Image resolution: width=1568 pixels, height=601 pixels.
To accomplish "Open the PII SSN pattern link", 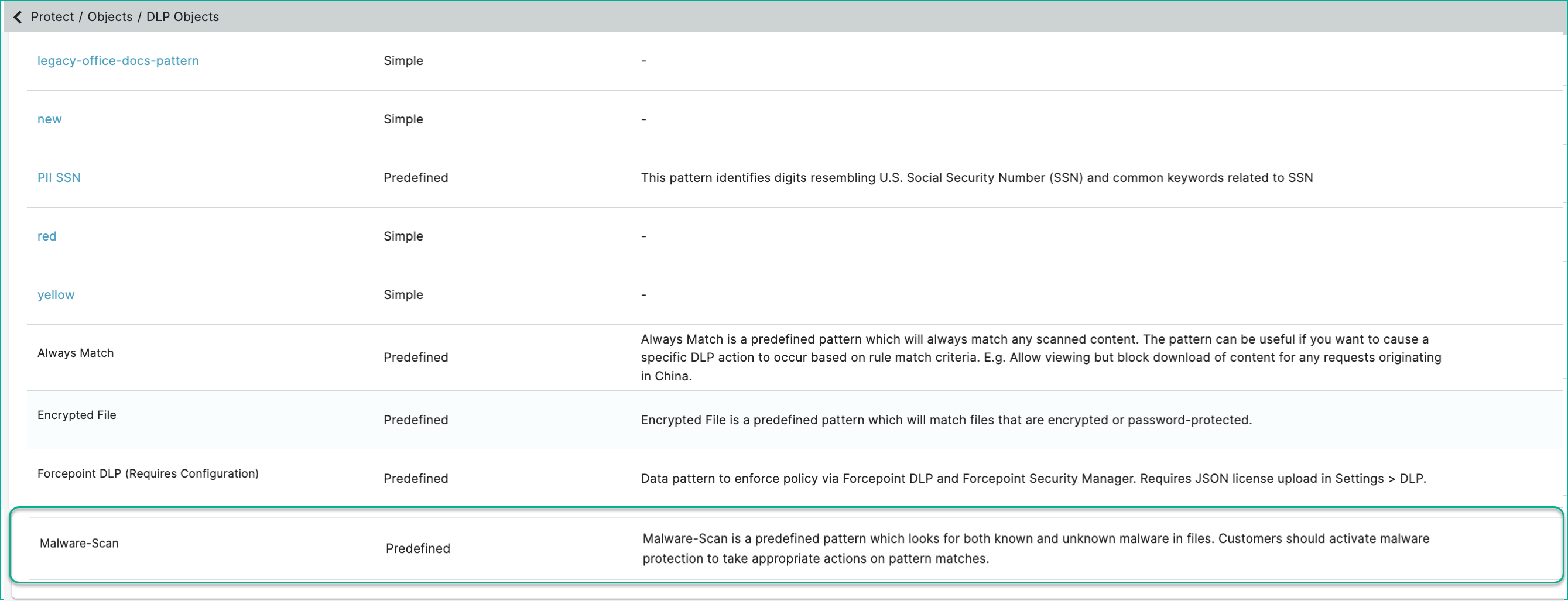I will 59,178.
